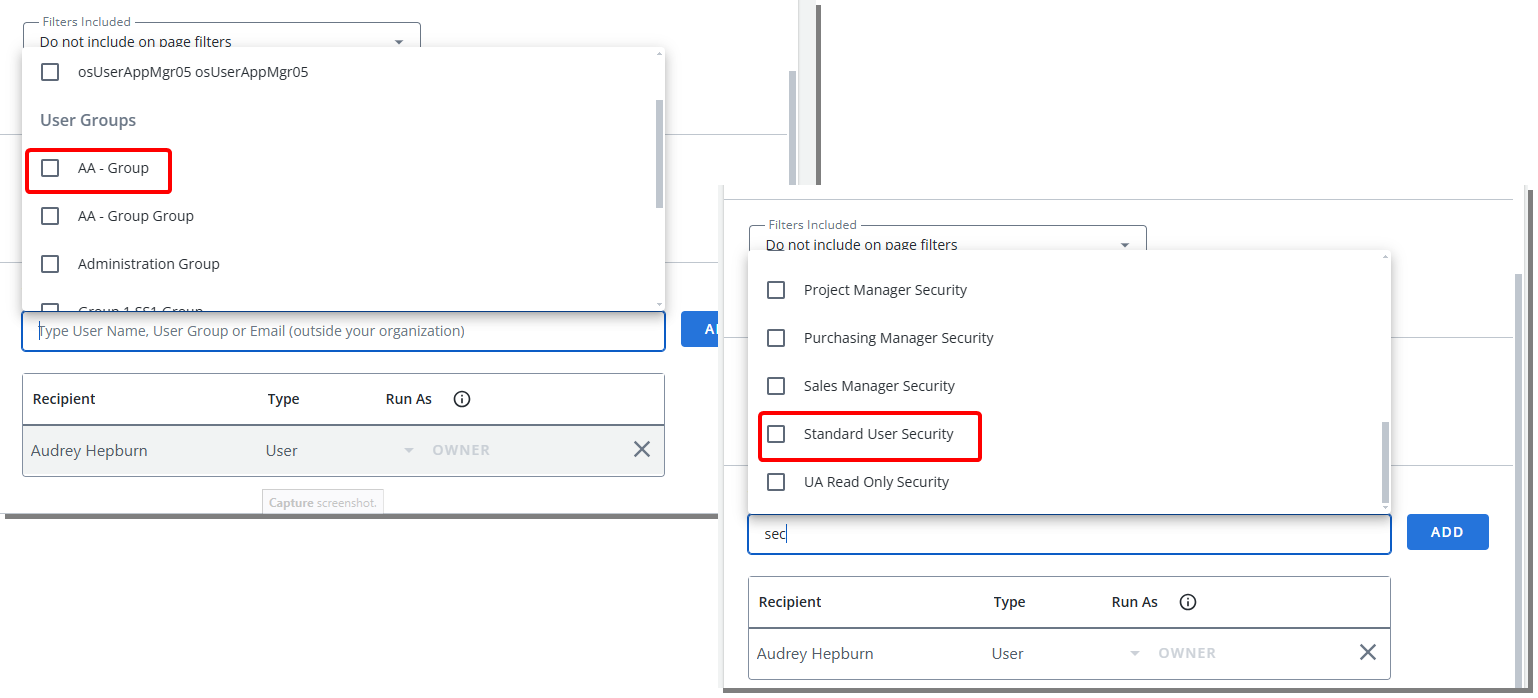Click the X to remove Audrey Hepburn on left
Image resolution: width=1538 pixels, height=698 pixels.
(x=642, y=449)
